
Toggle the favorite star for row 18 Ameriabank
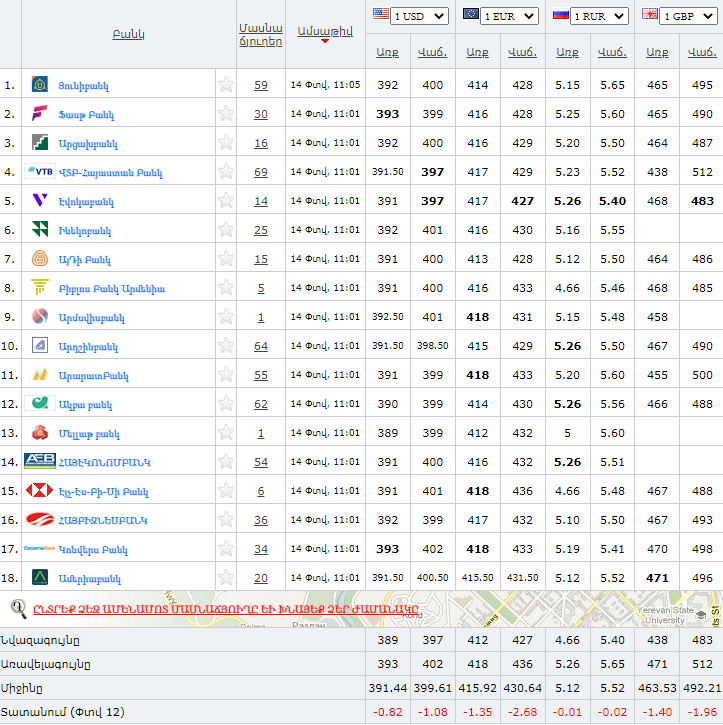[x=226, y=577]
